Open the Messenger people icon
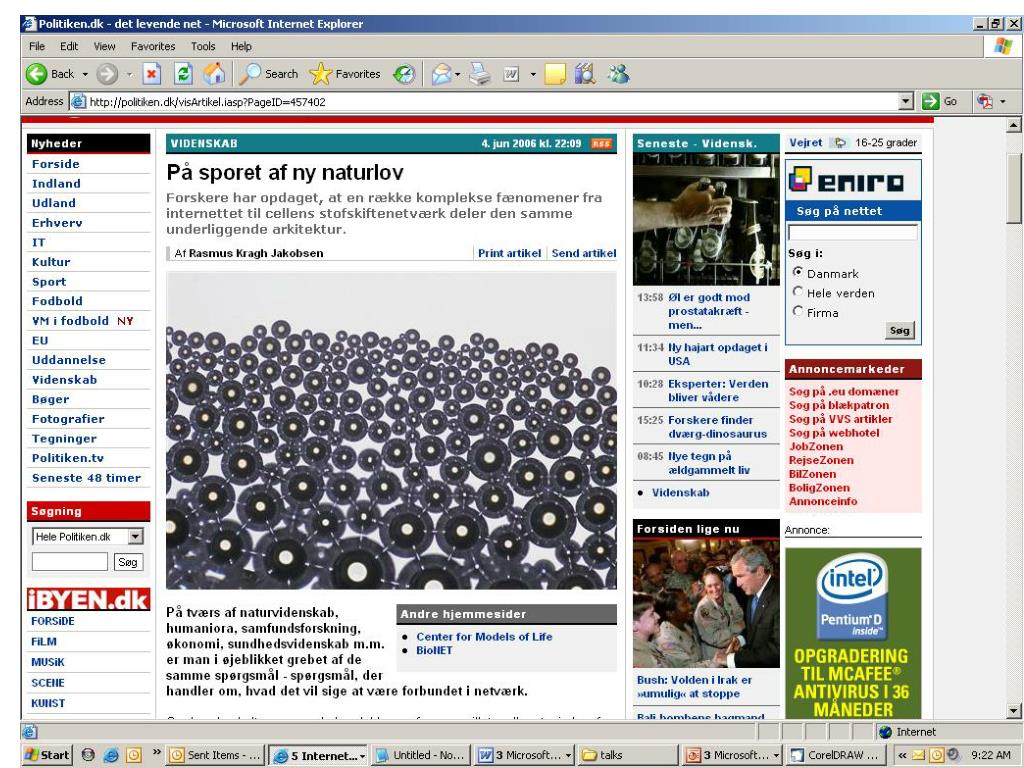This screenshot has height=768, width=1024. click(618, 74)
